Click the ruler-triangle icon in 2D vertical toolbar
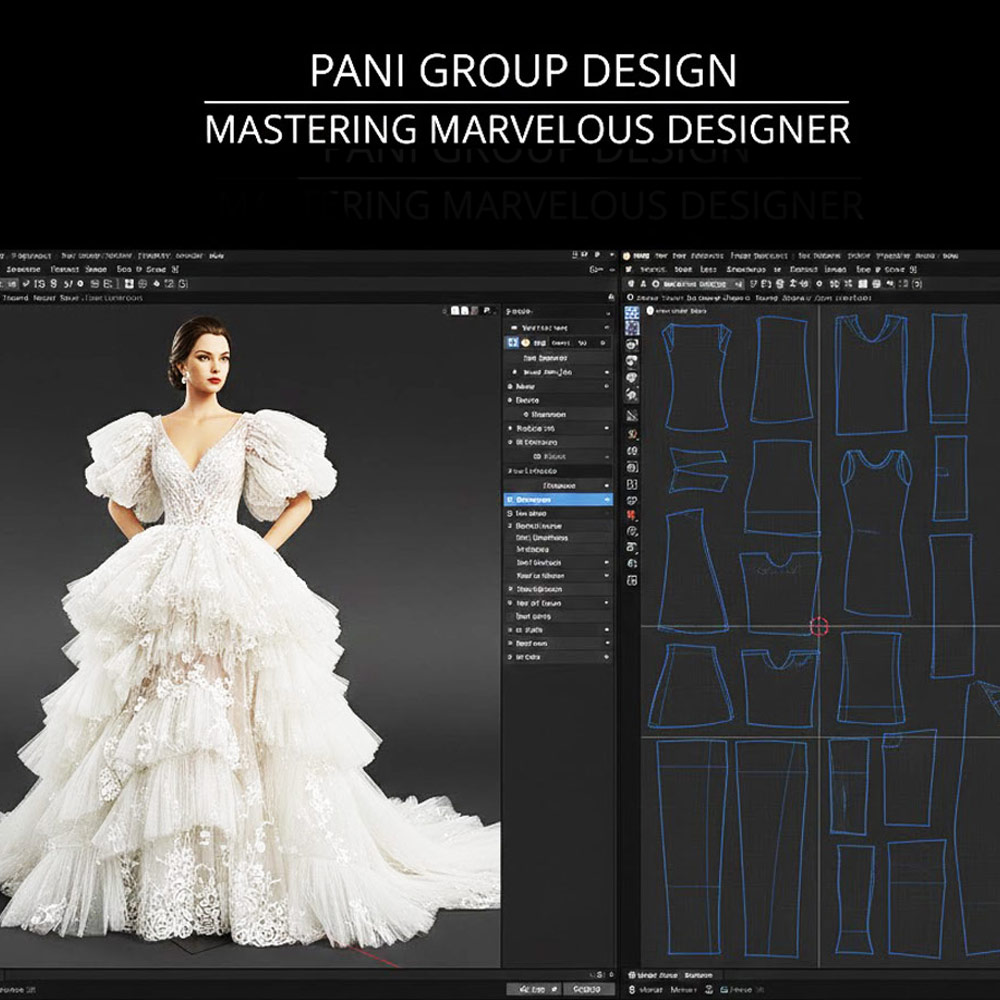The image size is (1000, 1000). pos(631,416)
